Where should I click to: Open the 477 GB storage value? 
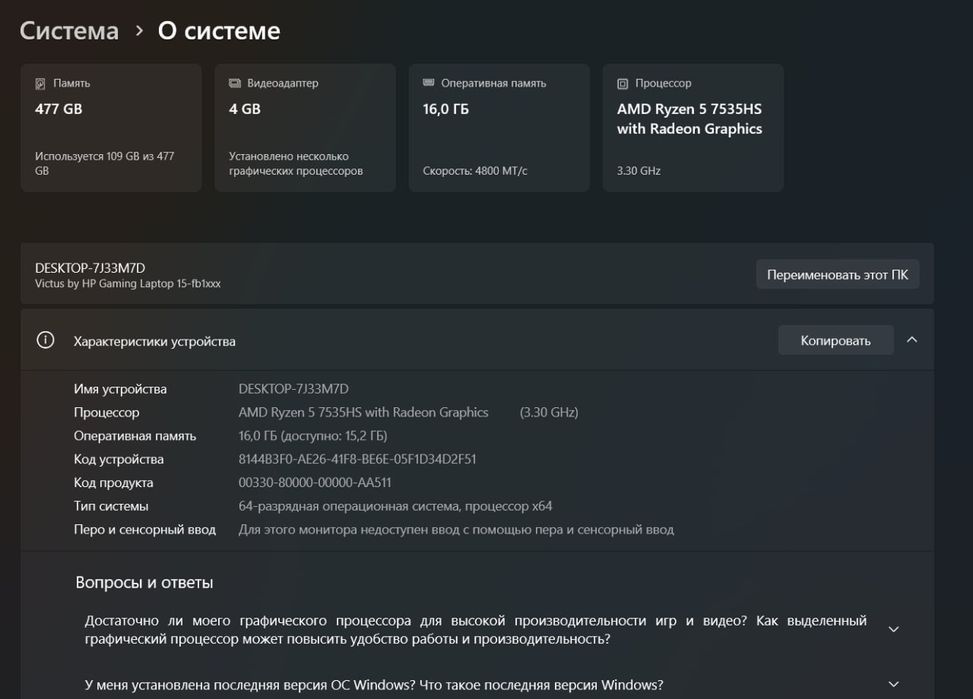pos(59,109)
